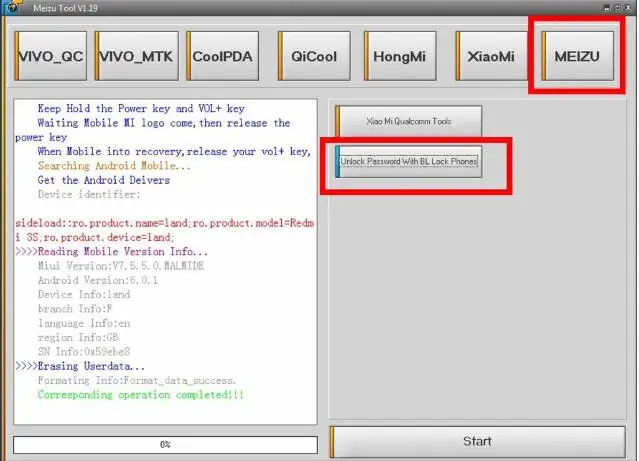
Task: Choose the QiCool brand button
Action: tap(314, 56)
